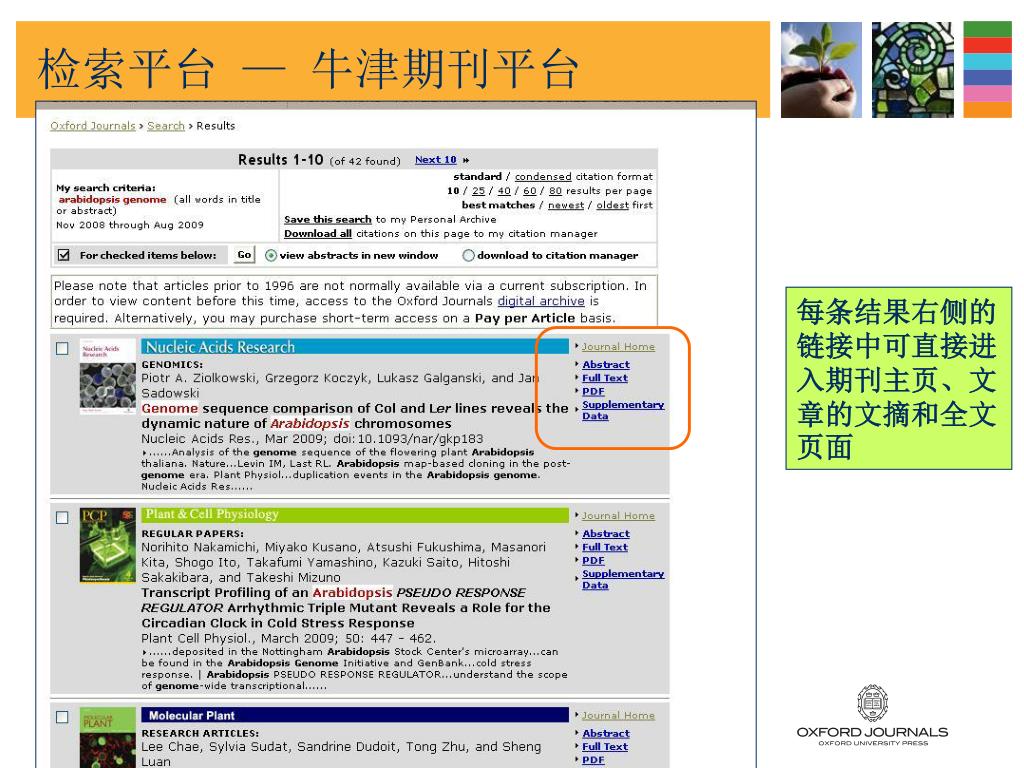This screenshot has height=768, width=1024.
Task: Click the 'Results 1-10' heading text
Action: click(281, 160)
